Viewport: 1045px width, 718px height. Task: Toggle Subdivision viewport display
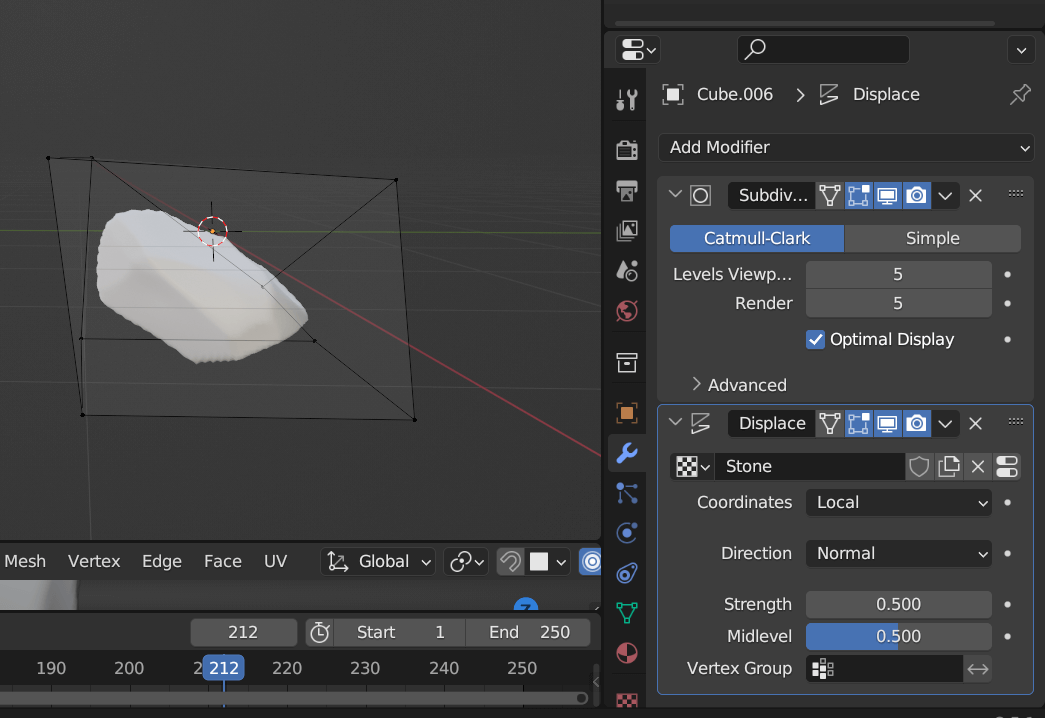887,195
